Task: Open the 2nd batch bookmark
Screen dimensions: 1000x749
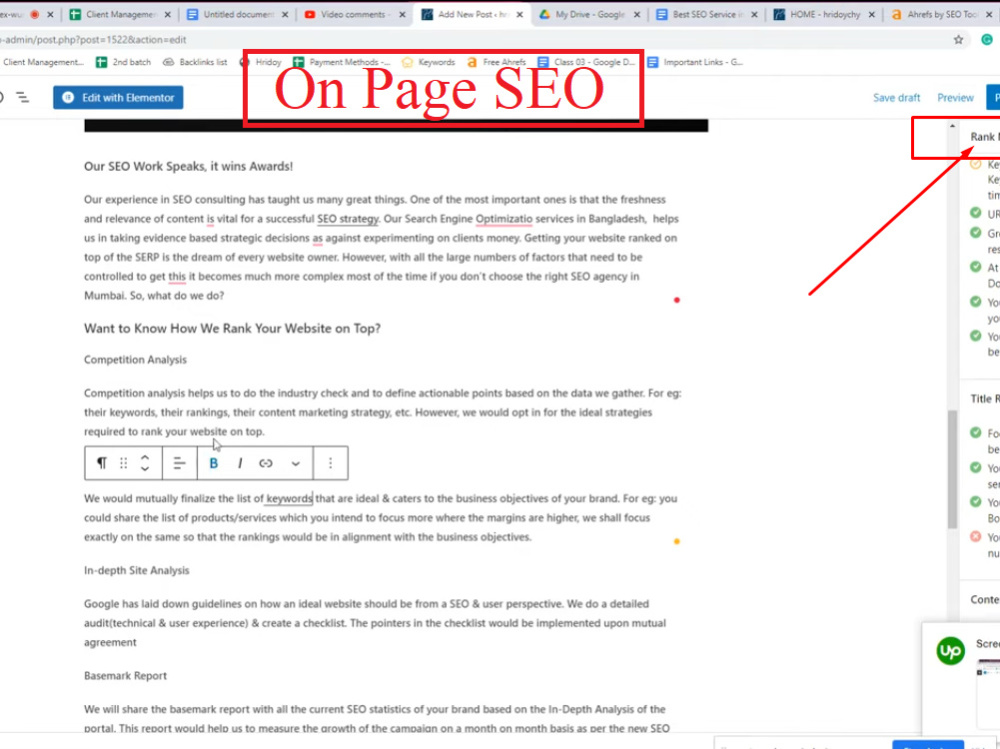Action: click(x=124, y=62)
